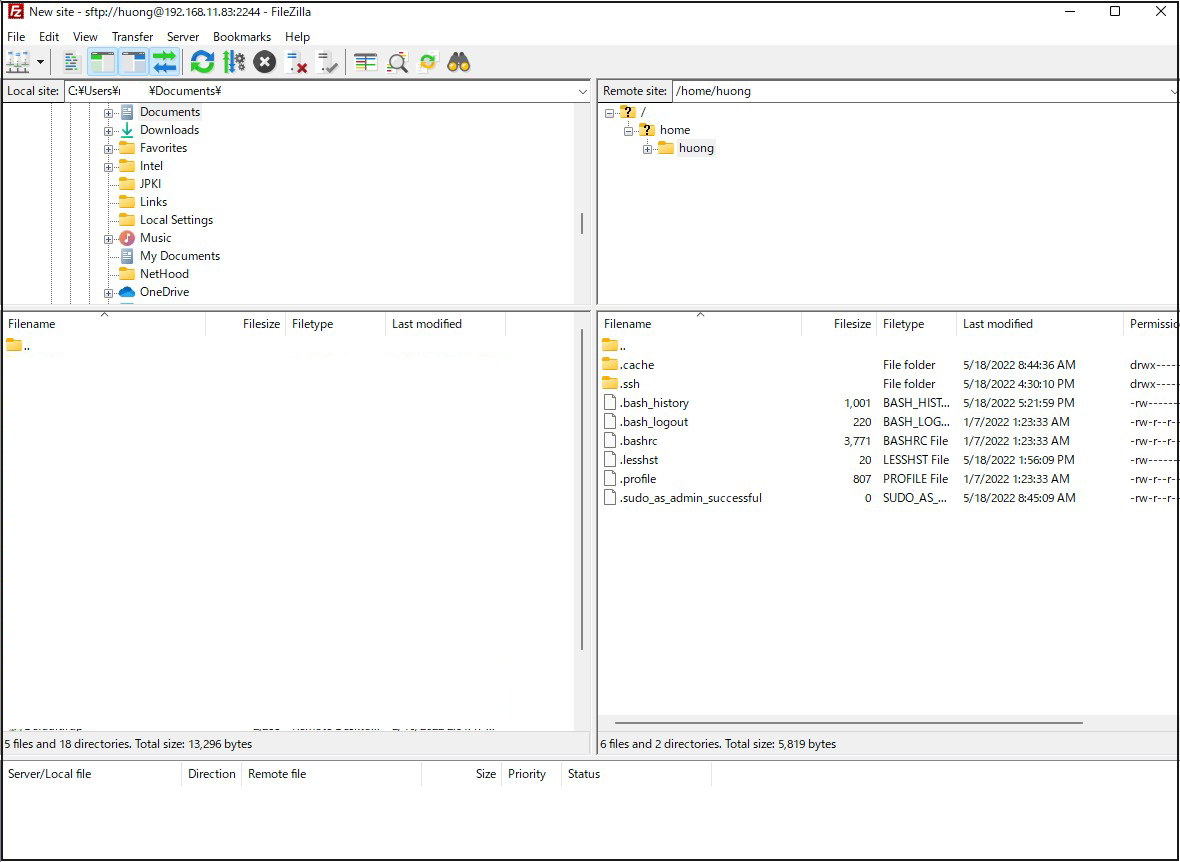Open the Edit menu

[x=49, y=36]
